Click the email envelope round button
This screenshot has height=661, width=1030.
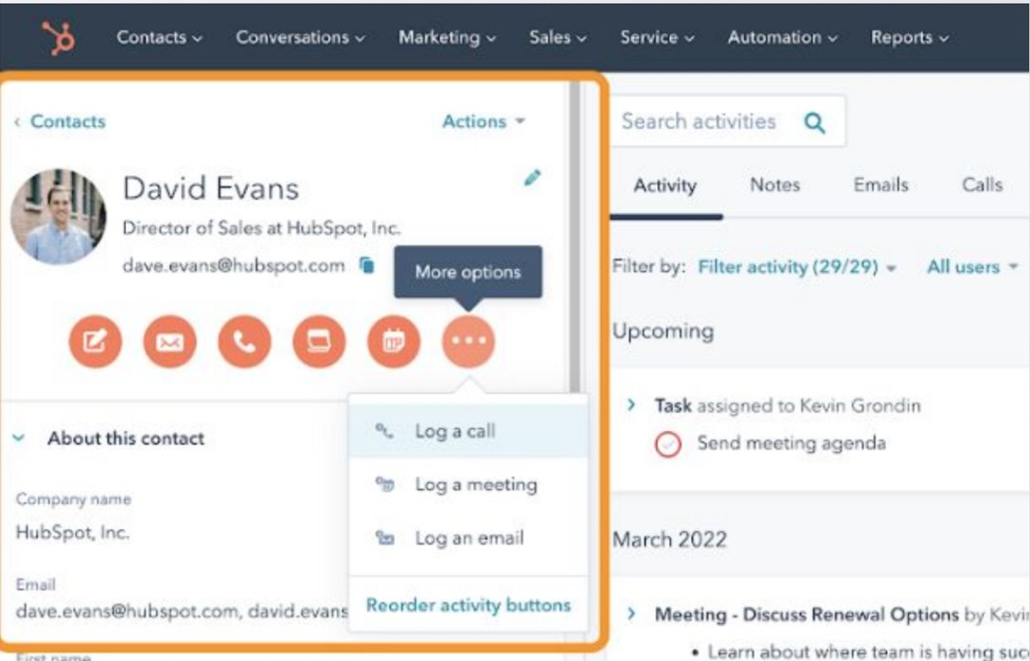click(x=169, y=341)
